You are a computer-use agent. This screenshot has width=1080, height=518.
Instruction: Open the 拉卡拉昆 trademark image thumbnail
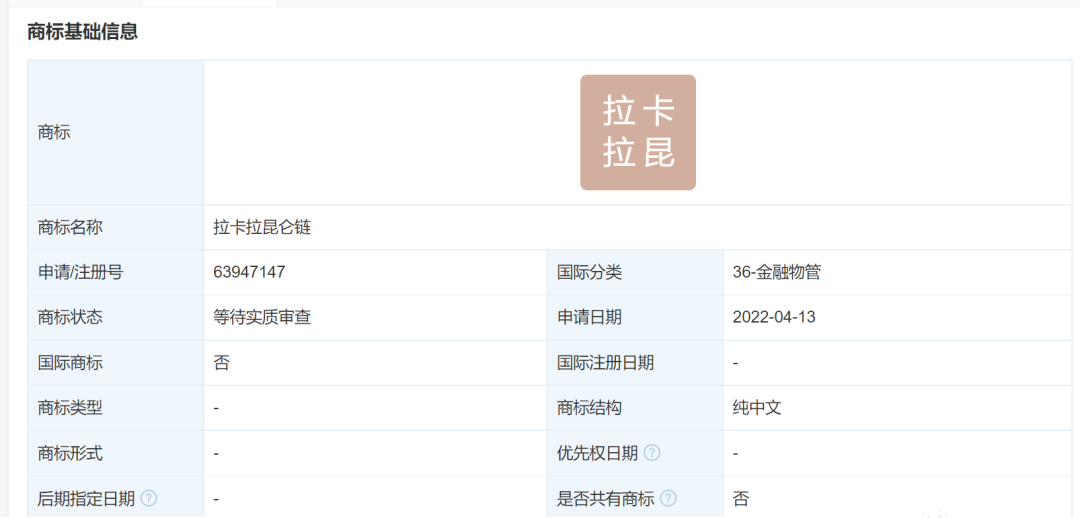[x=638, y=132]
